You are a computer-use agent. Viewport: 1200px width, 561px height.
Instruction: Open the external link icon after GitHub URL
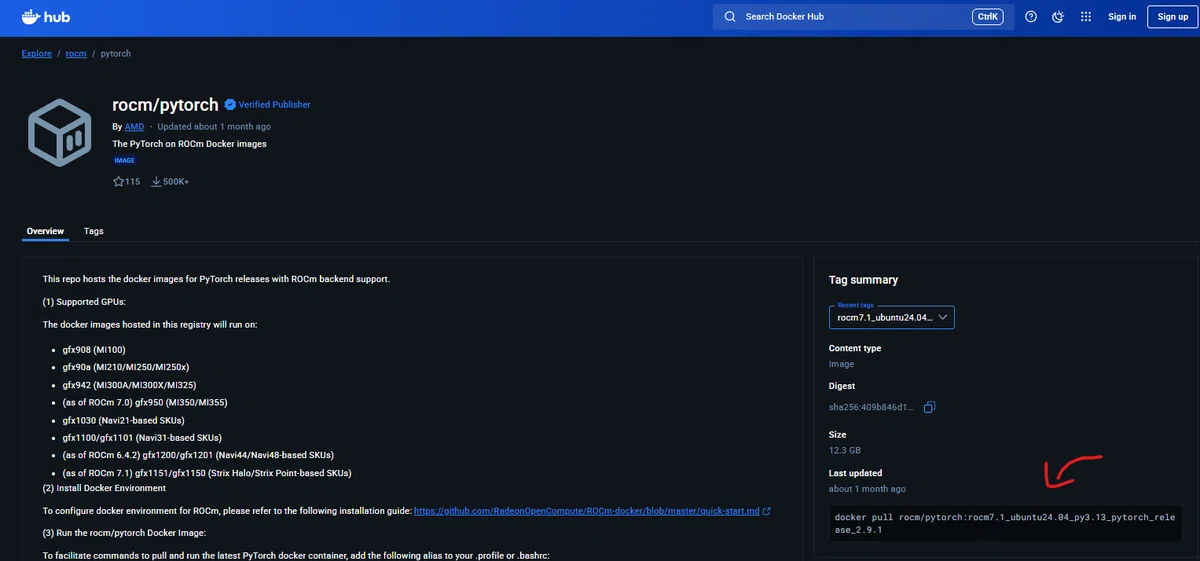pos(767,511)
